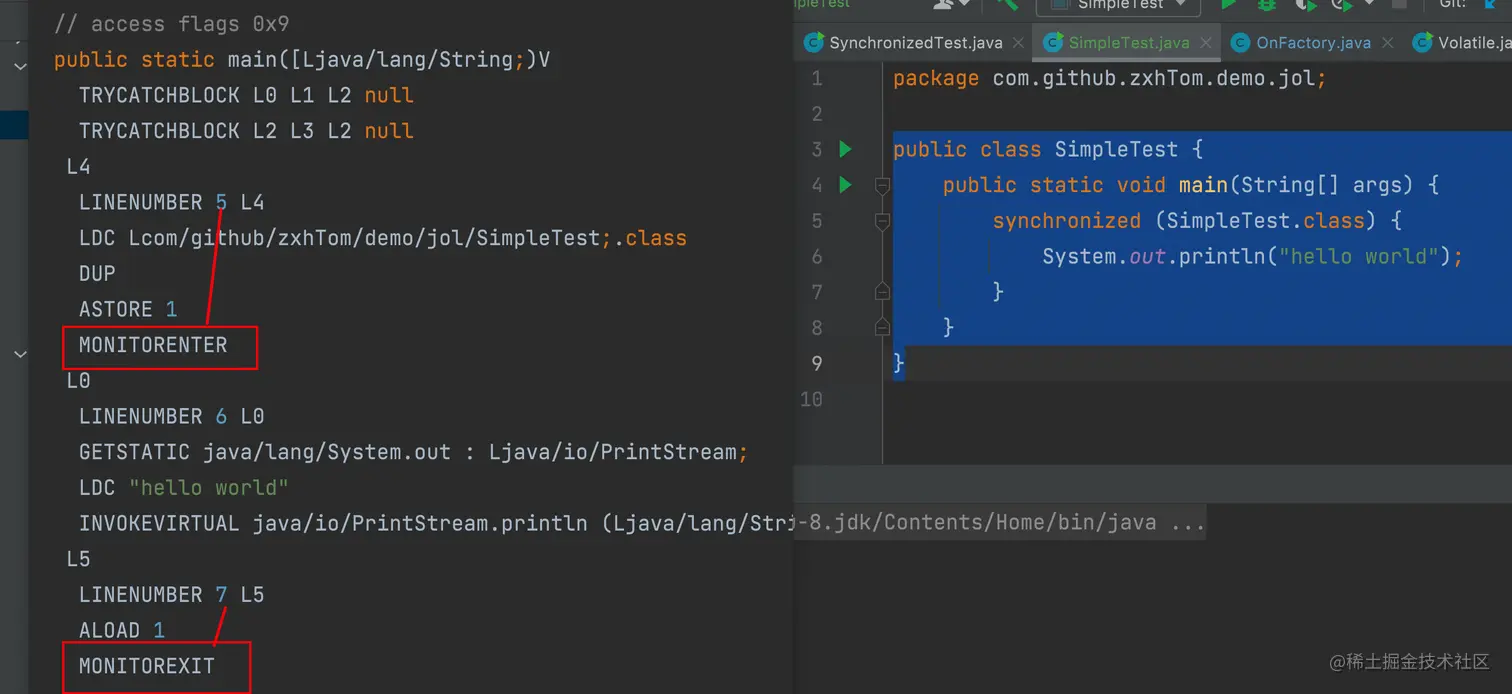1512x694 pixels.
Task: Click the lower left-side panel chevron
Action: tap(20, 354)
